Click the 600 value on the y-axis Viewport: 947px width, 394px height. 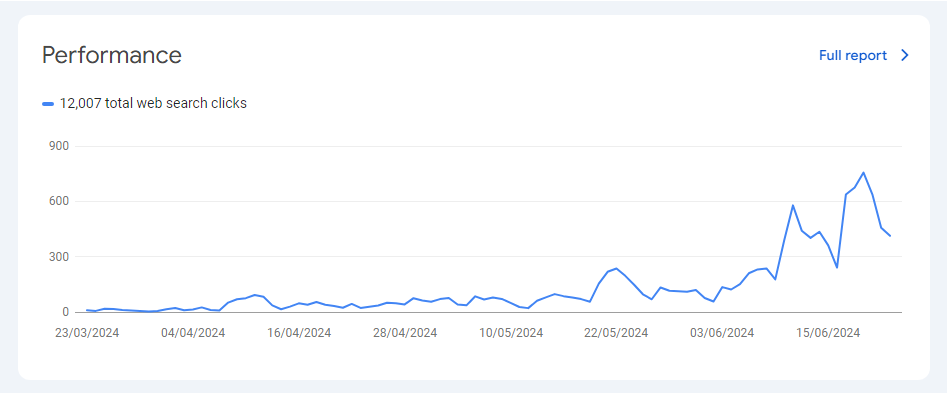[60, 201]
